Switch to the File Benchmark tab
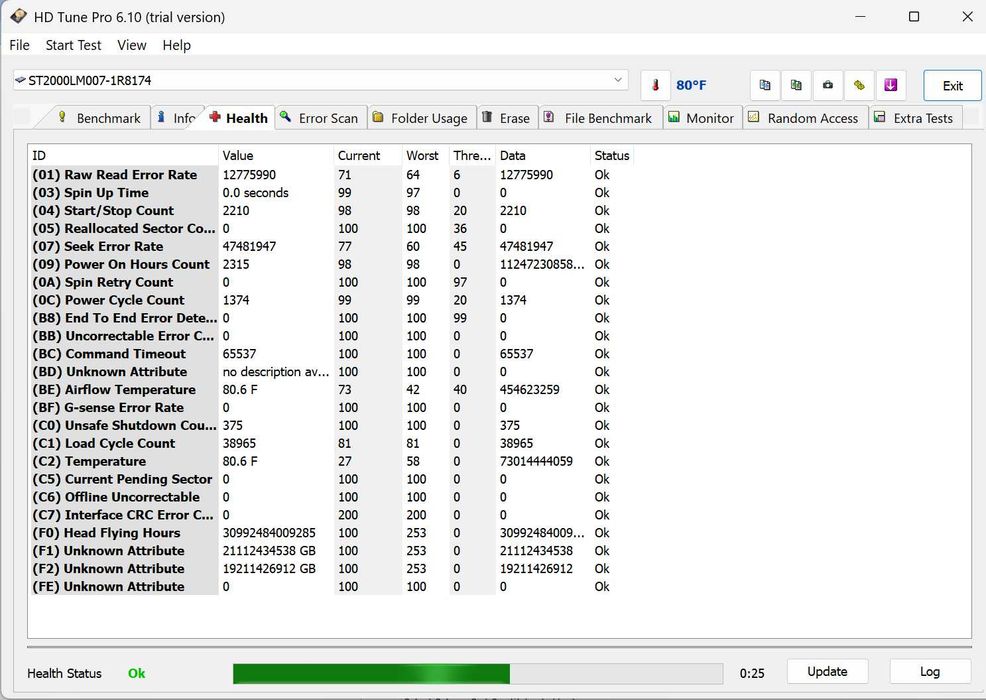 pyautogui.click(x=599, y=118)
